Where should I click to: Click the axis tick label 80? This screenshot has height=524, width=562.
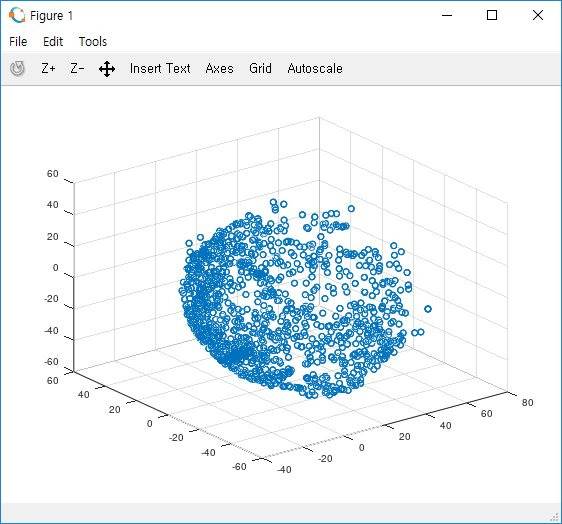click(x=527, y=402)
